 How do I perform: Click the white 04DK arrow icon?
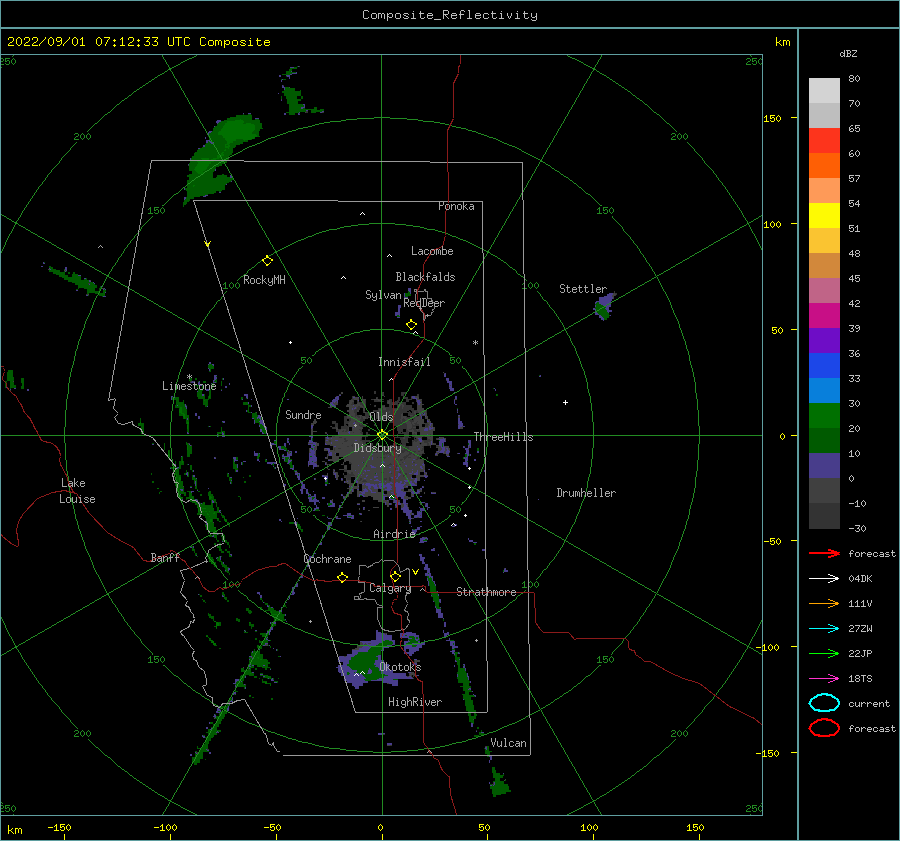click(x=824, y=579)
